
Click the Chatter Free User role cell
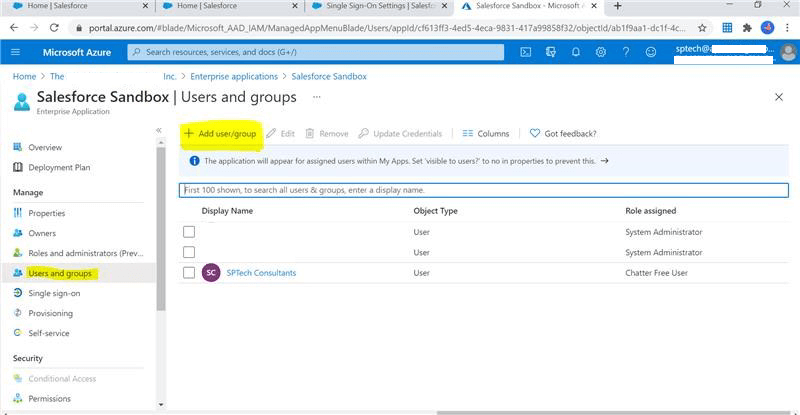[x=656, y=273]
